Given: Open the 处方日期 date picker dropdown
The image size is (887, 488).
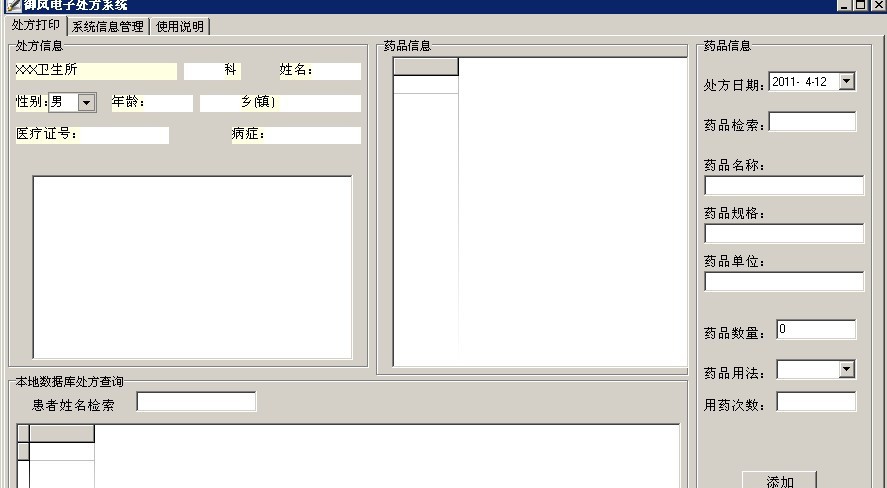Looking at the screenshot, I should (846, 81).
